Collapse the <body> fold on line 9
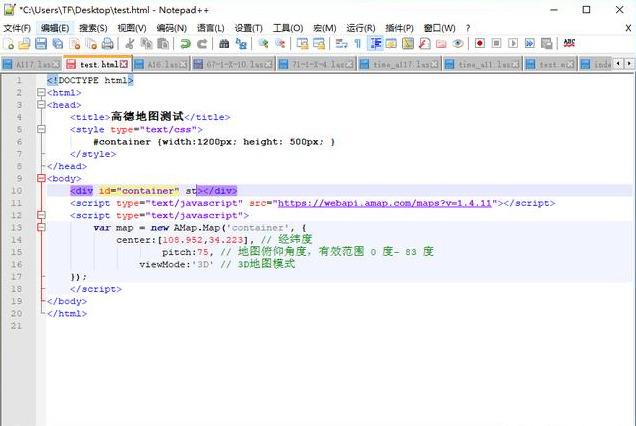This screenshot has height=426, width=636. point(41,178)
